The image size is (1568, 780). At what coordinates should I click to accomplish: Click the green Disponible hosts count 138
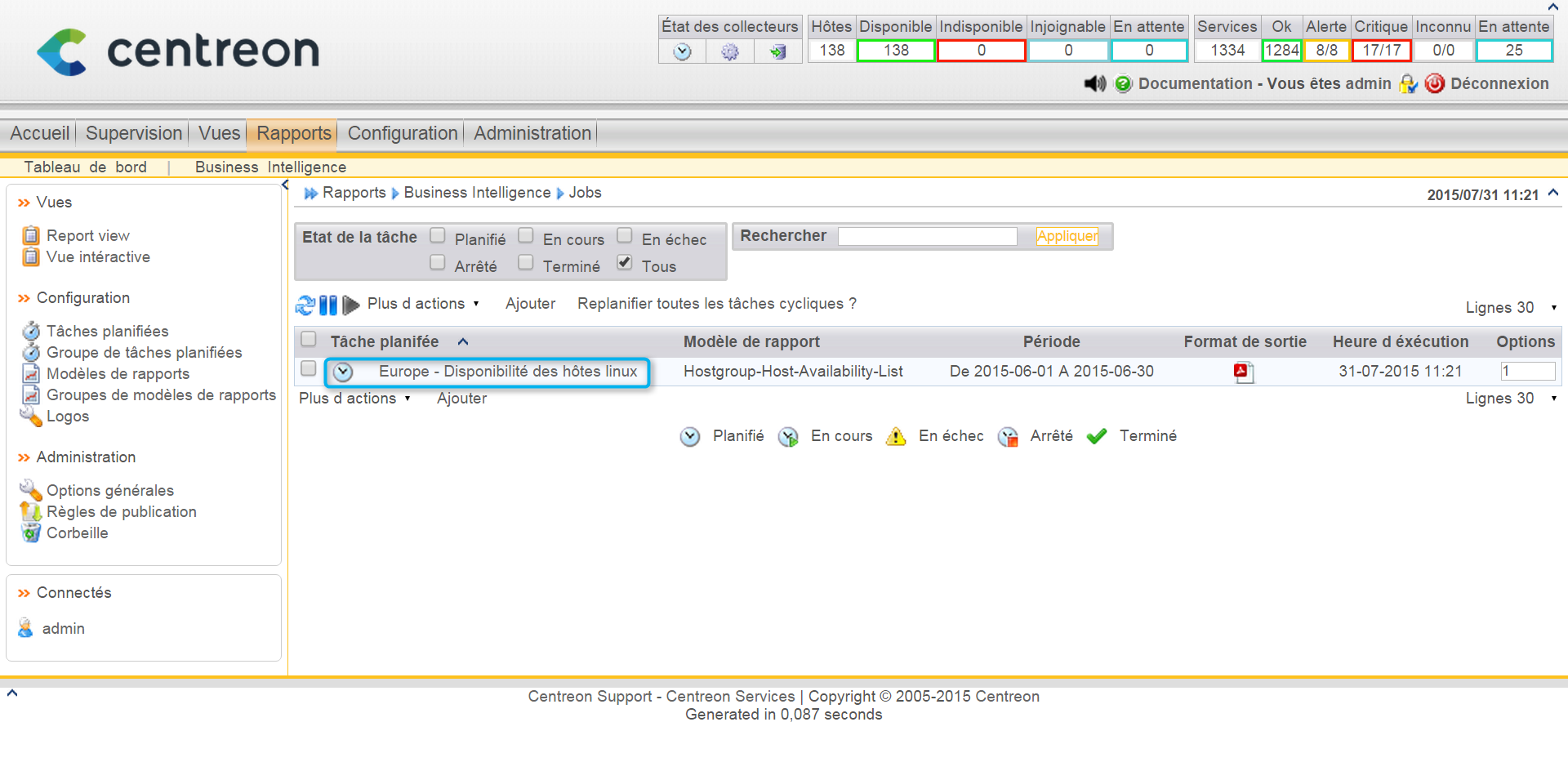coord(896,51)
